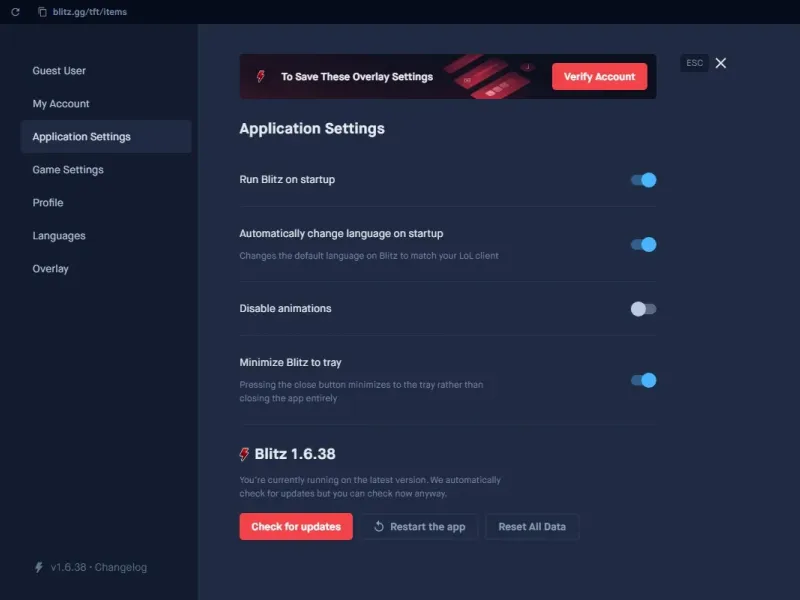Click Minimize Blitz to tray label
Viewport: 800px width, 600px height.
pyautogui.click(x=290, y=362)
